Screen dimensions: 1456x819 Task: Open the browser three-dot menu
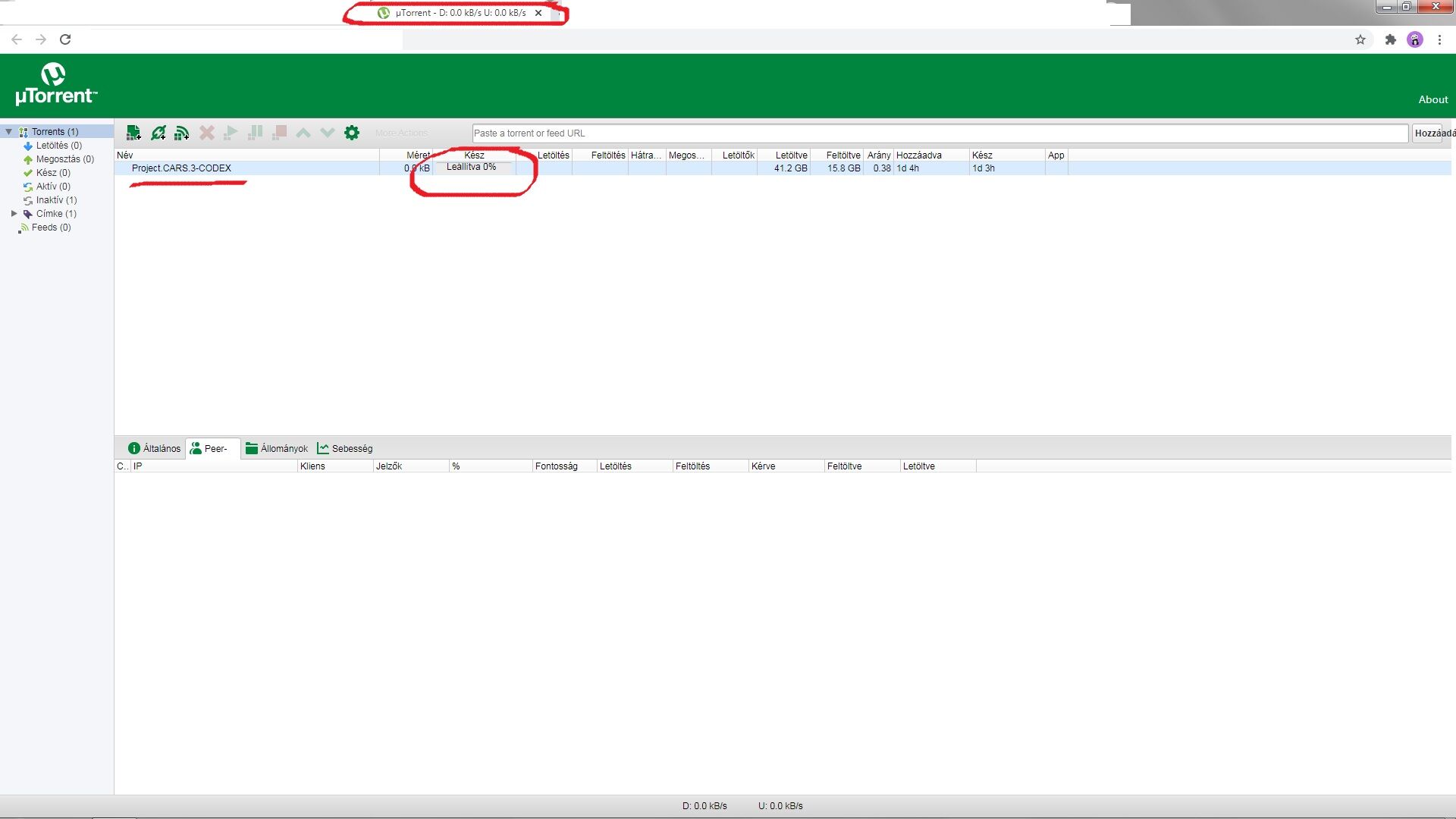pyautogui.click(x=1439, y=39)
